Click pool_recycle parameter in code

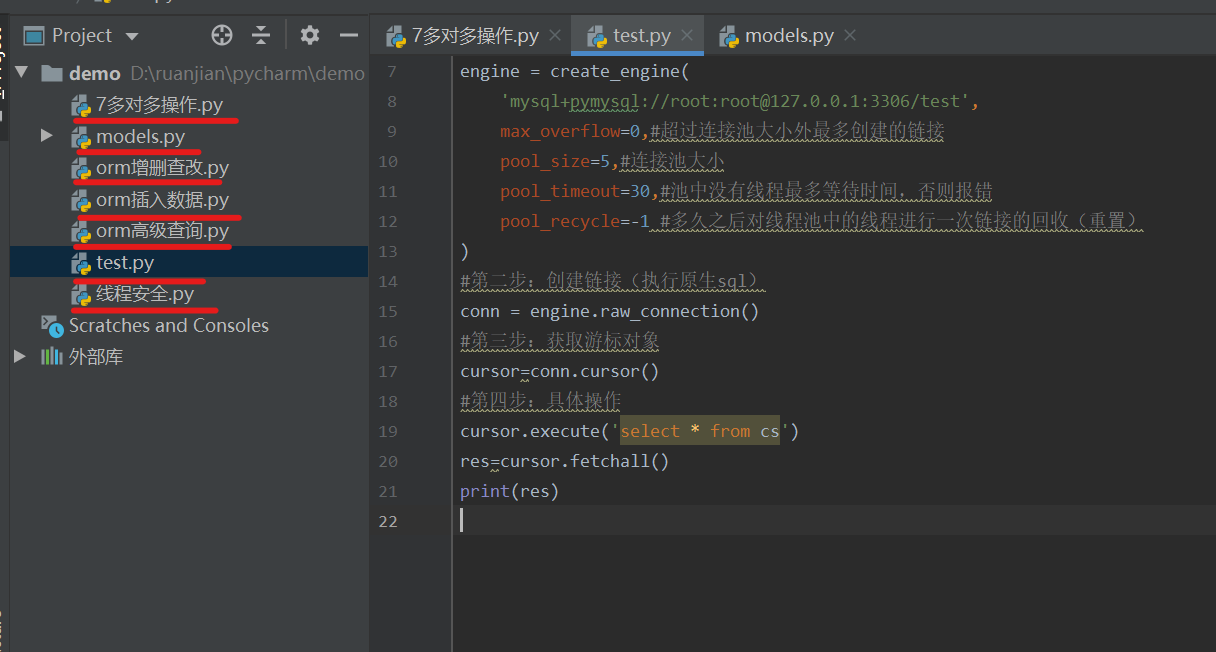[560, 221]
